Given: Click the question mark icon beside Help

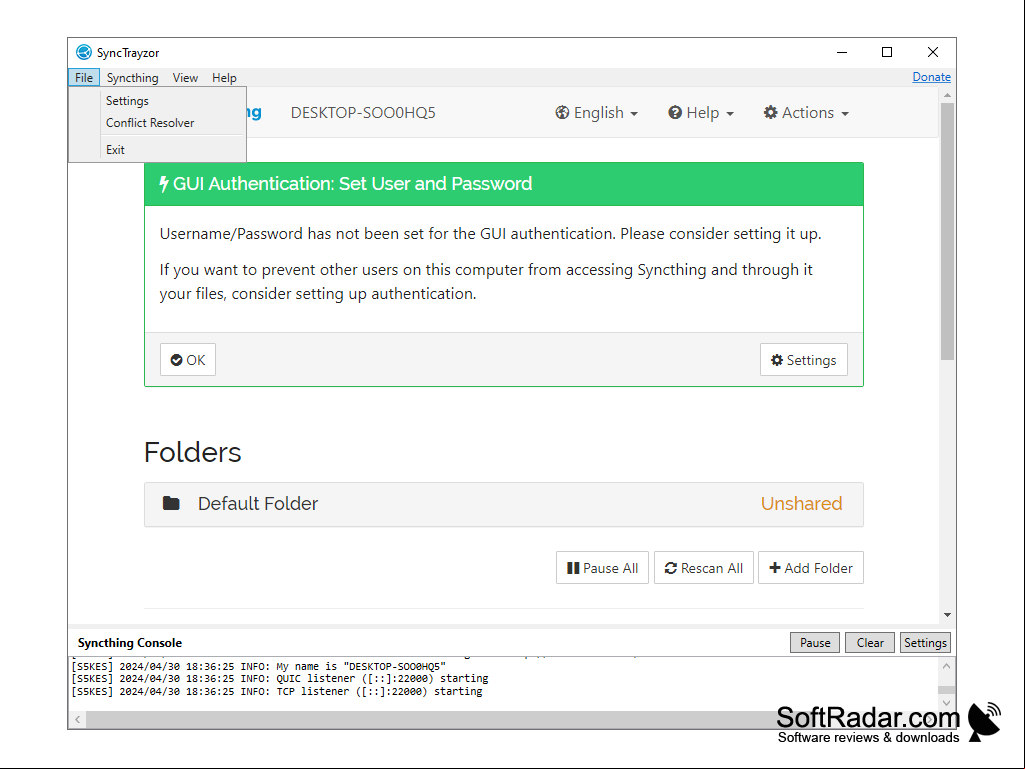Looking at the screenshot, I should click(x=675, y=112).
